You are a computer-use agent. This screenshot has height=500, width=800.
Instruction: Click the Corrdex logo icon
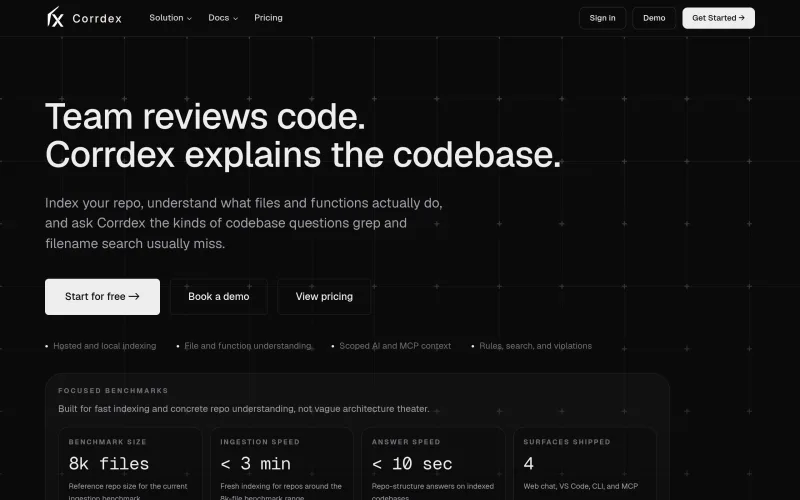[x=55, y=17]
